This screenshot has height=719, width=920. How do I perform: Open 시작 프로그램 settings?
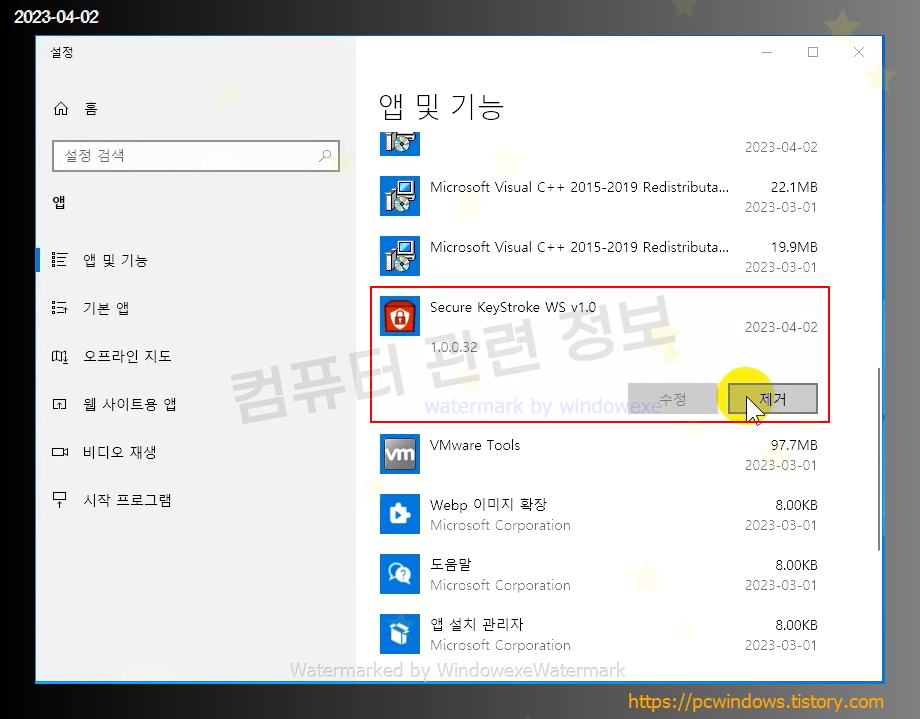(x=195, y=500)
